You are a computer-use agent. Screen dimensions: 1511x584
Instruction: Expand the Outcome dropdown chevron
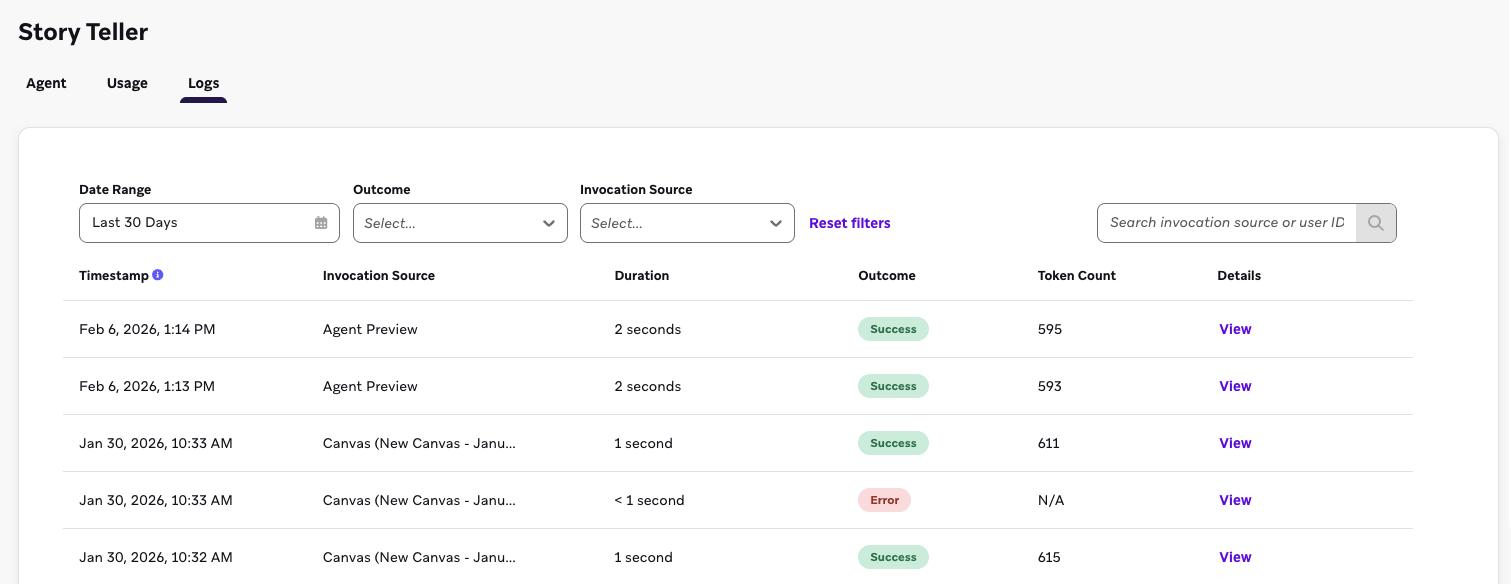(x=548, y=223)
